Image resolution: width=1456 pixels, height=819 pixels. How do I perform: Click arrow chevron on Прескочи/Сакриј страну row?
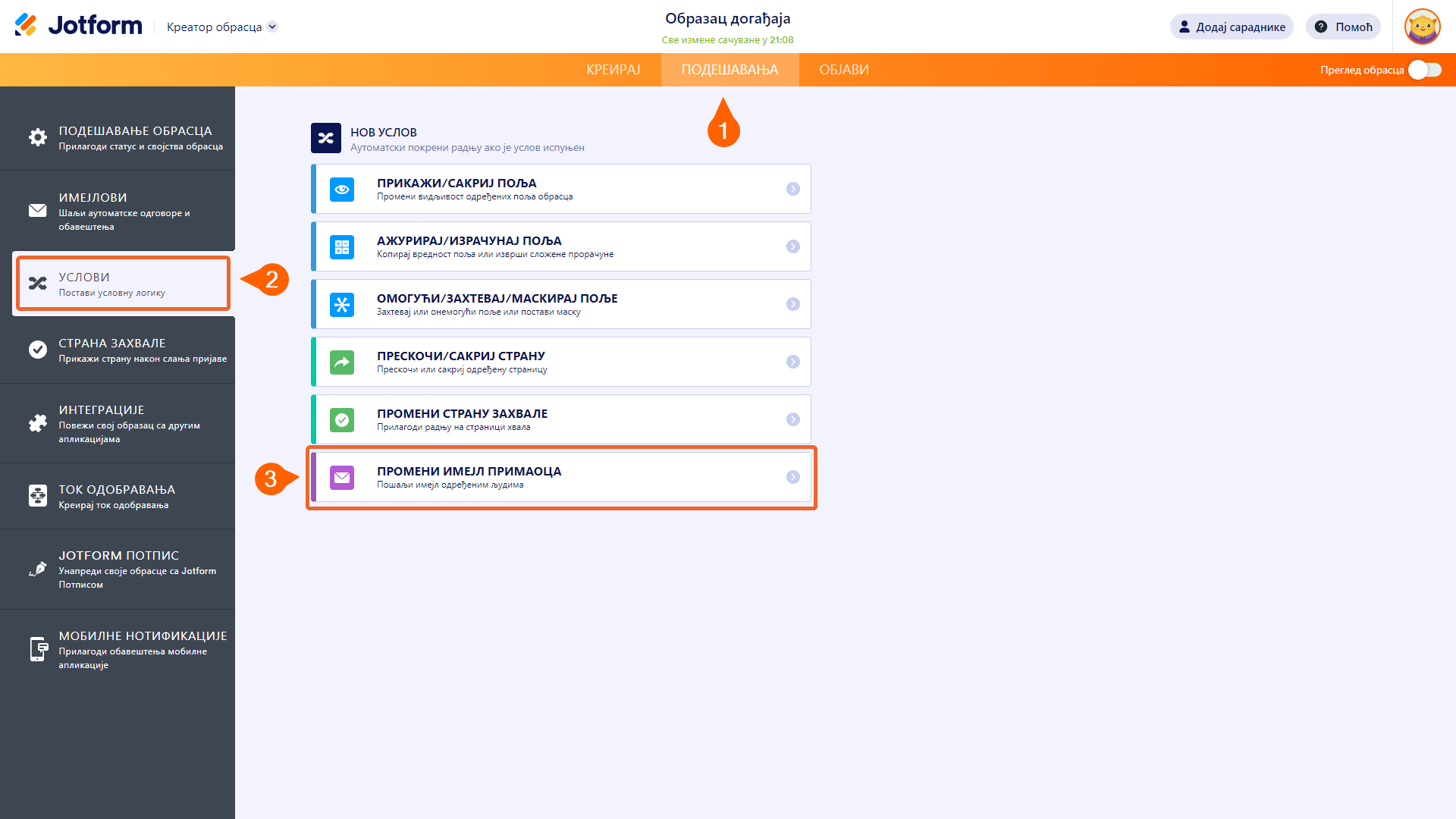[x=792, y=362]
